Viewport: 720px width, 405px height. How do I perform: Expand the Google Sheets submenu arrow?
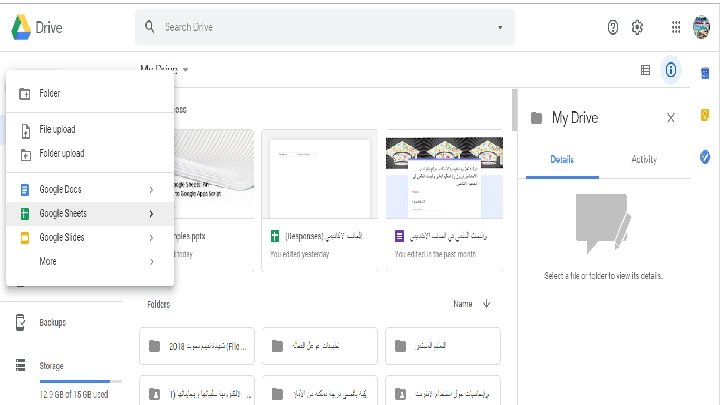coord(151,214)
